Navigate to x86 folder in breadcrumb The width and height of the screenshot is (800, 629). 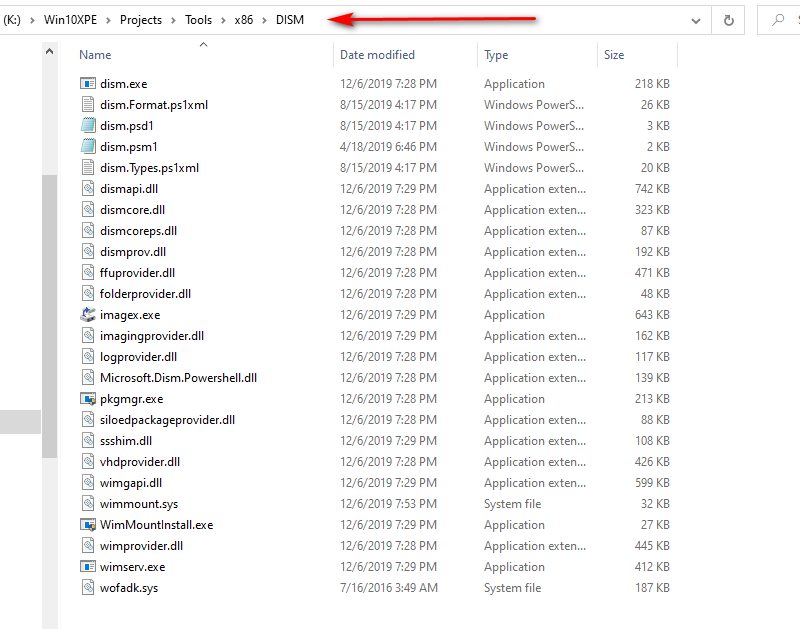(x=243, y=20)
